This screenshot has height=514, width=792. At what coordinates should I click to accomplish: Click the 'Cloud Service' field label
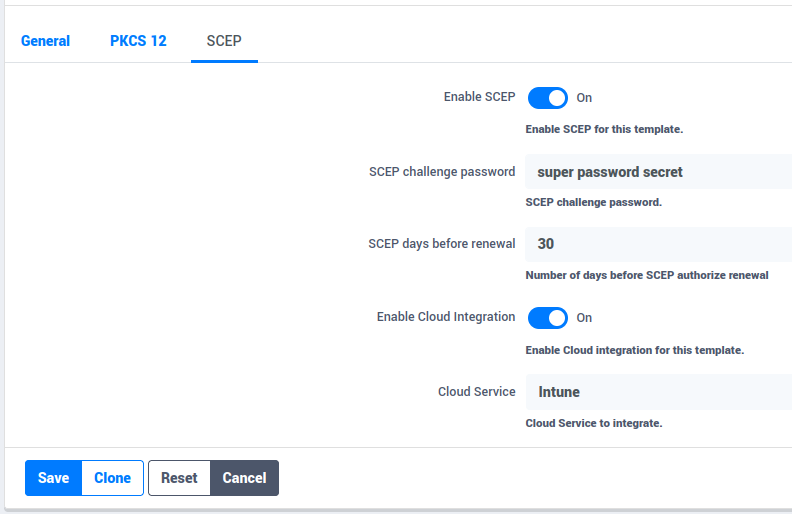(476, 391)
